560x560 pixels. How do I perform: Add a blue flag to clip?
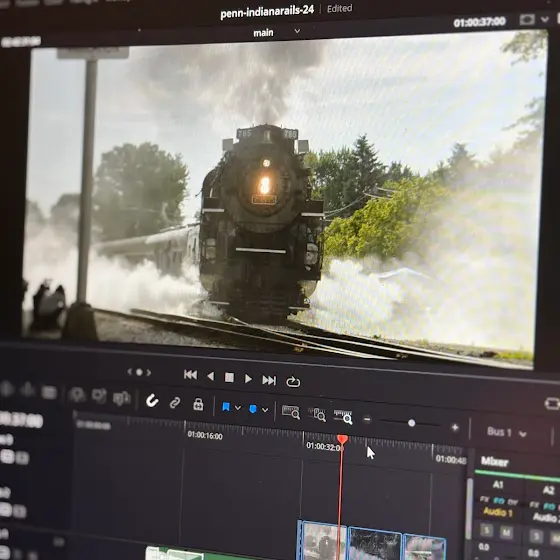point(226,407)
